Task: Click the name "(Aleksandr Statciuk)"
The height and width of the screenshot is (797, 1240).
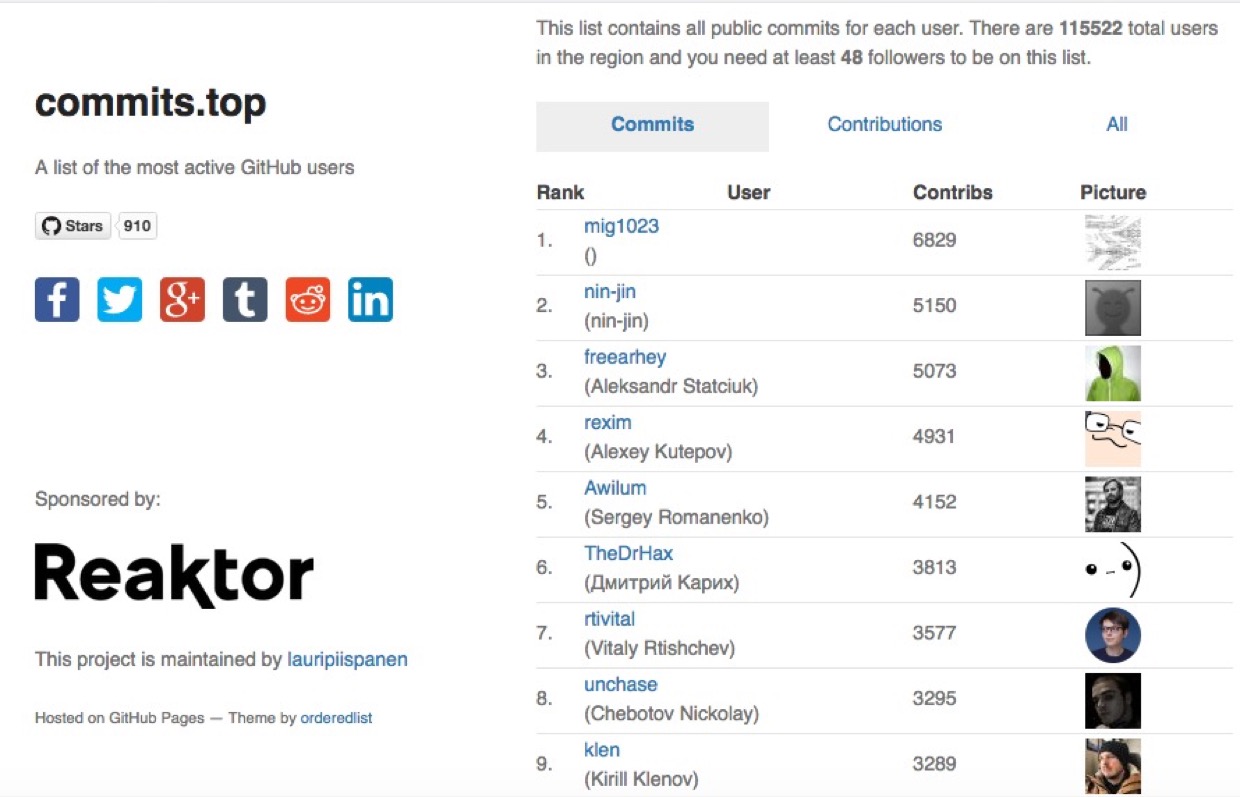Action: (671, 386)
